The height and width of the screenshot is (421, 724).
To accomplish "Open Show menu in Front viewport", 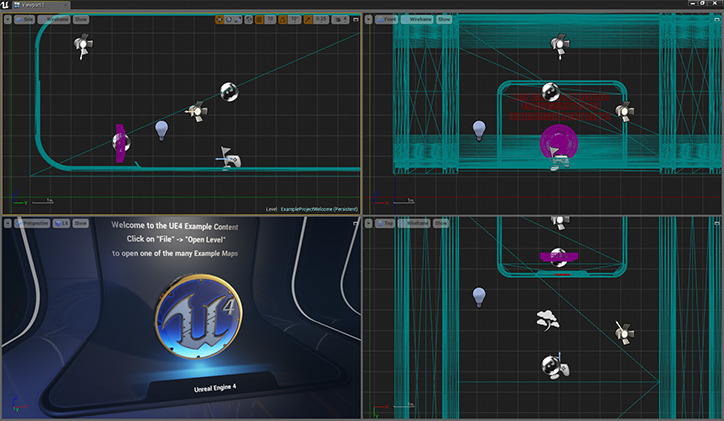I will click(444, 19).
